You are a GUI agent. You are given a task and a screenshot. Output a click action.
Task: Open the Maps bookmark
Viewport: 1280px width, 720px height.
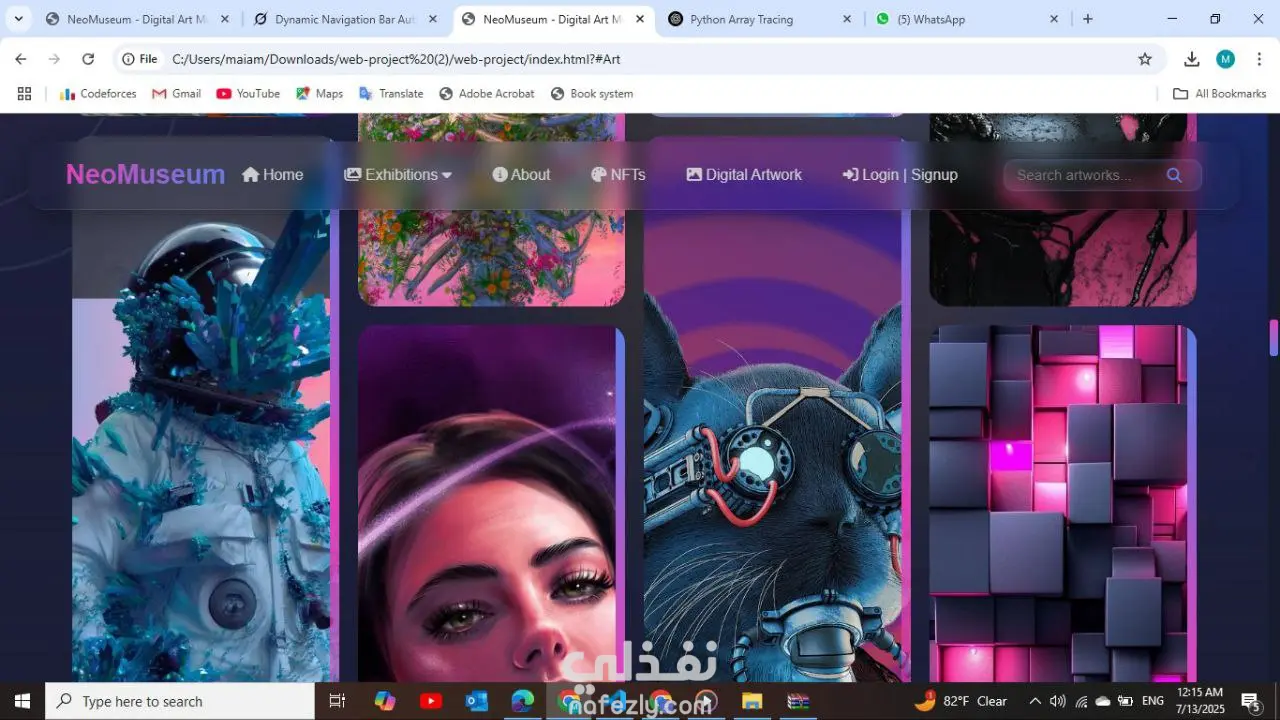point(319,94)
